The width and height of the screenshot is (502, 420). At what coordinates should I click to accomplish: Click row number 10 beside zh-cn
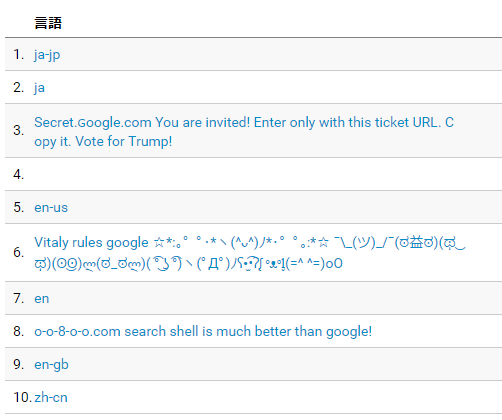point(22,397)
